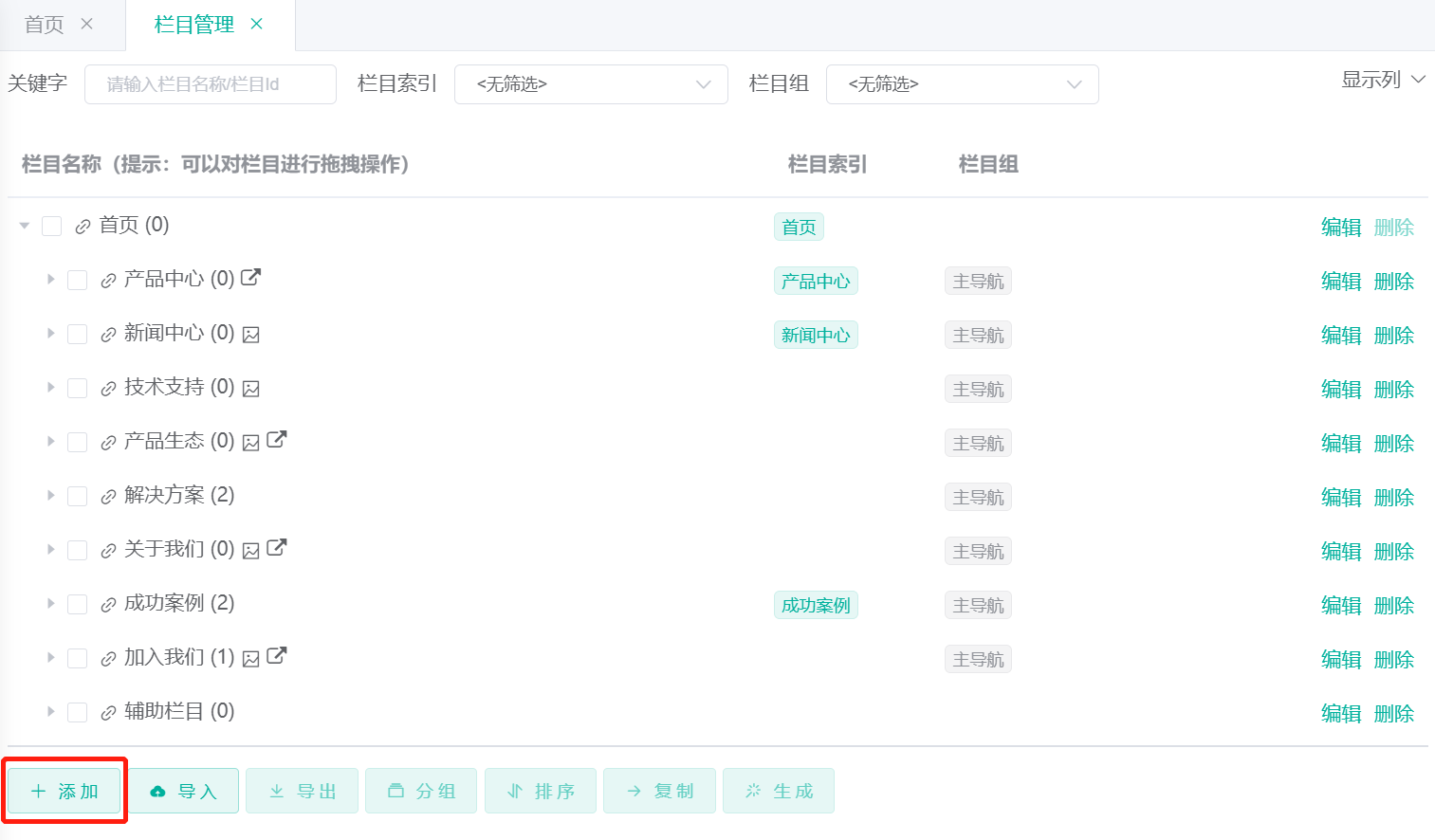1435x840 pixels.
Task: Open the external link icon next to 产品中心
Action: (x=251, y=277)
